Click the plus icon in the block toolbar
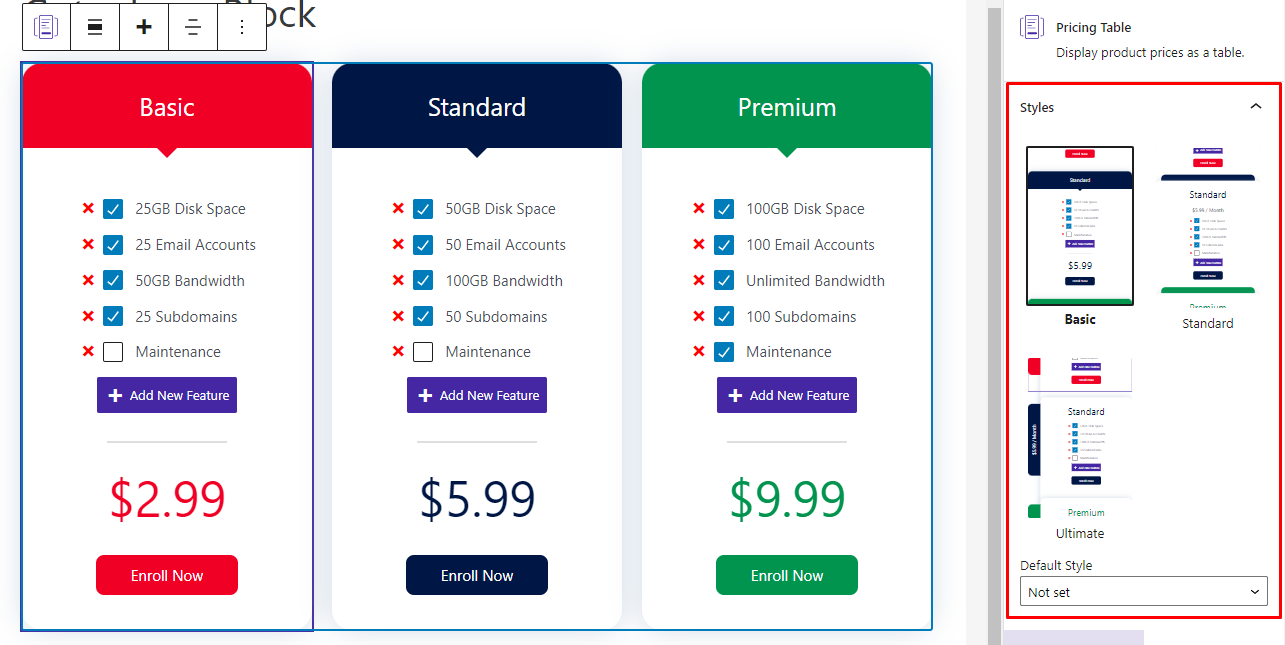Screen dimensions: 1285x645 (x=143, y=26)
